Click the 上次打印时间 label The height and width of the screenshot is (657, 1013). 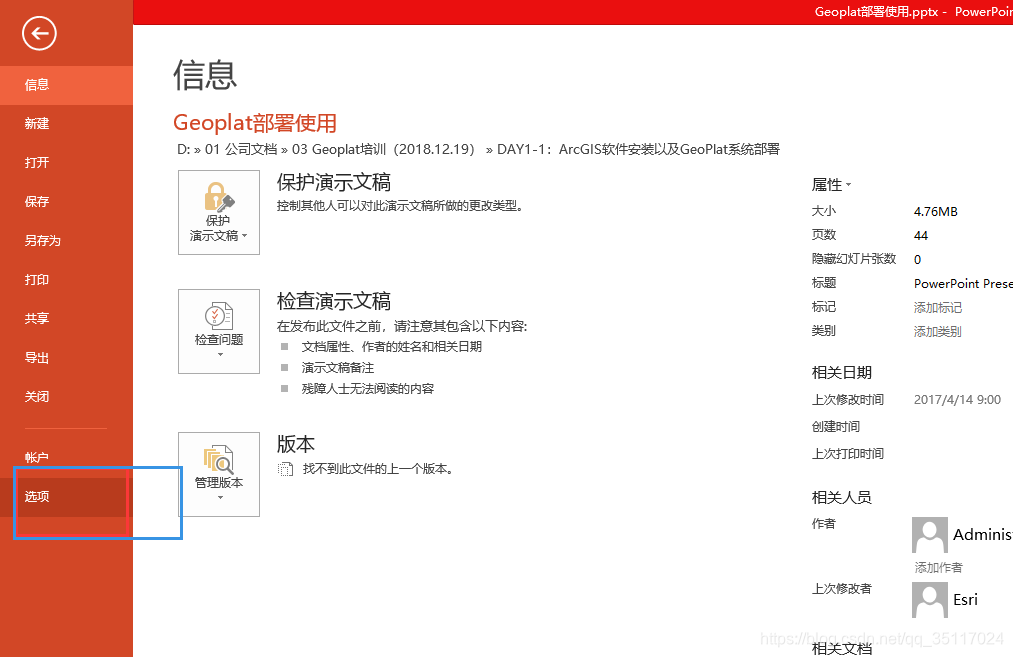click(848, 454)
